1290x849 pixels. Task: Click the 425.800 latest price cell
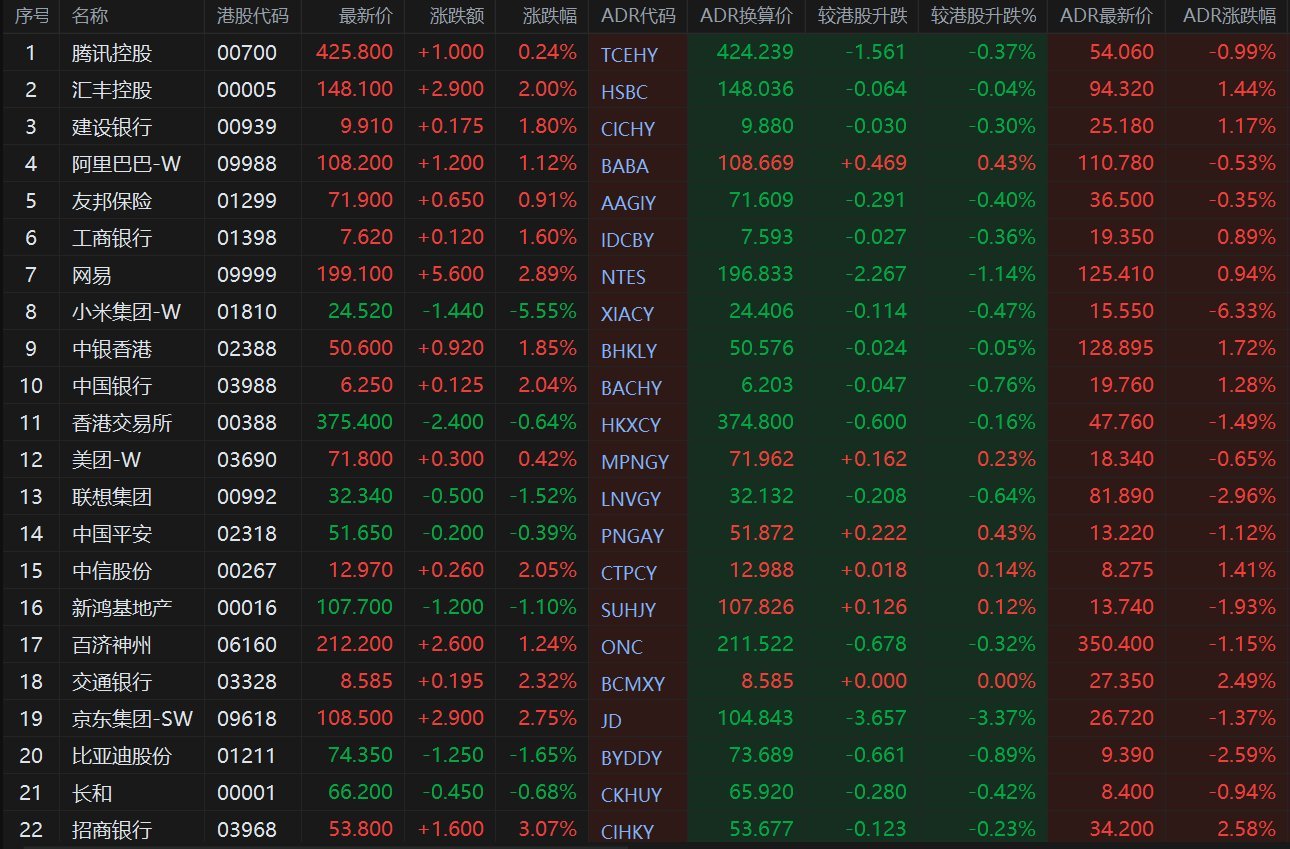354,52
